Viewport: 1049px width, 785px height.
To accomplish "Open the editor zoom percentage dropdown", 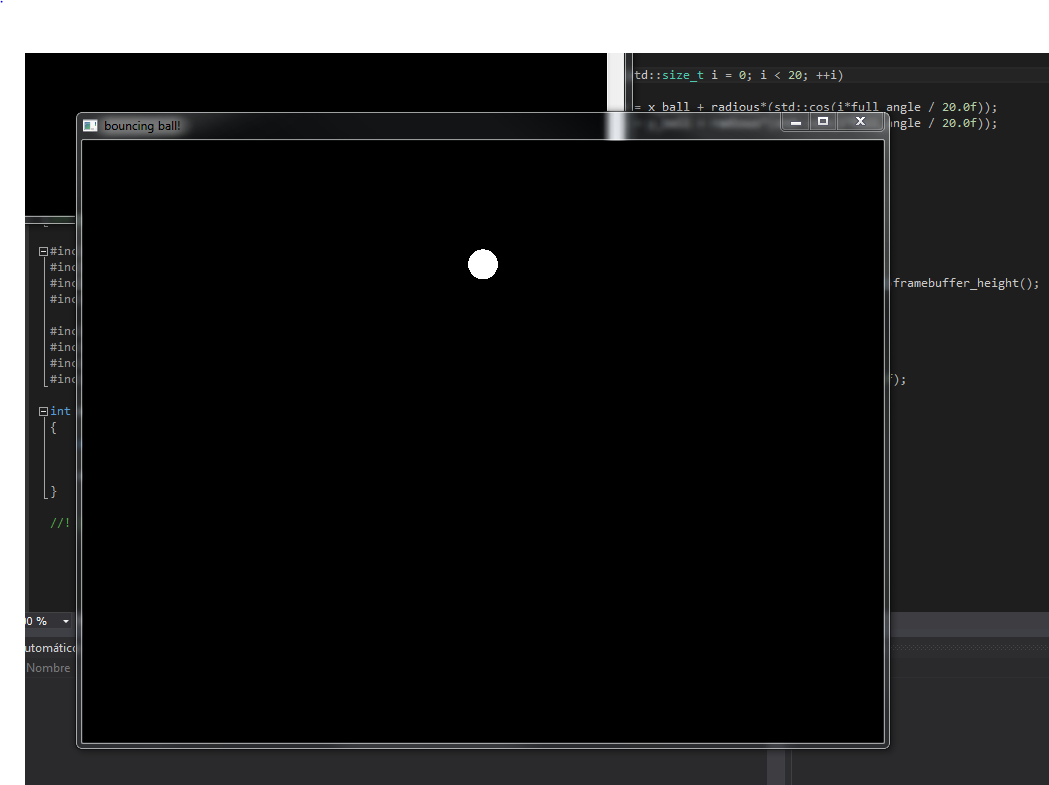I will (x=66, y=621).
